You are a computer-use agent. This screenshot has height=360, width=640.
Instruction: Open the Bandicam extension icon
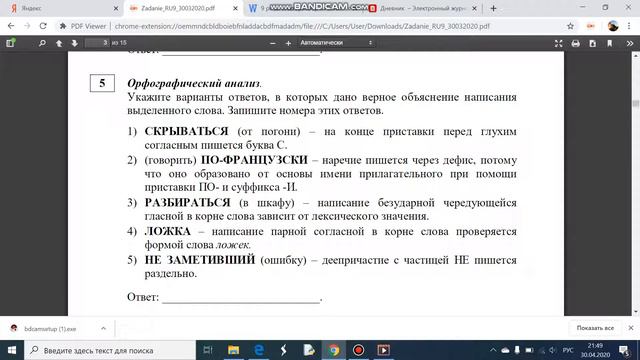coord(591,26)
